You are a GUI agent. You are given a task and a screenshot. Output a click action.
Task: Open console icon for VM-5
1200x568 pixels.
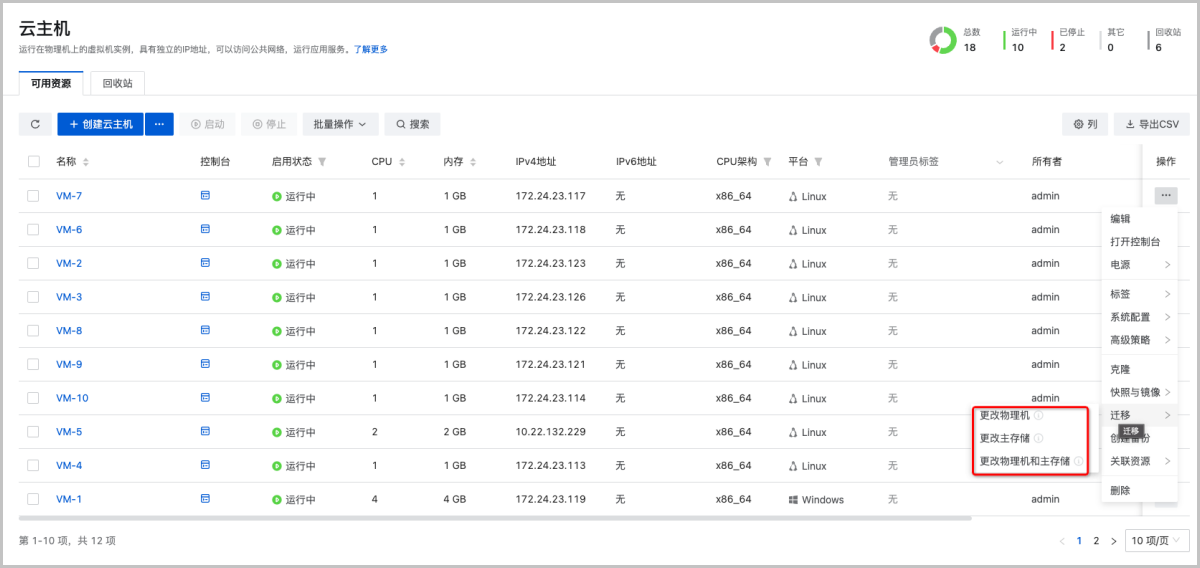click(205, 431)
